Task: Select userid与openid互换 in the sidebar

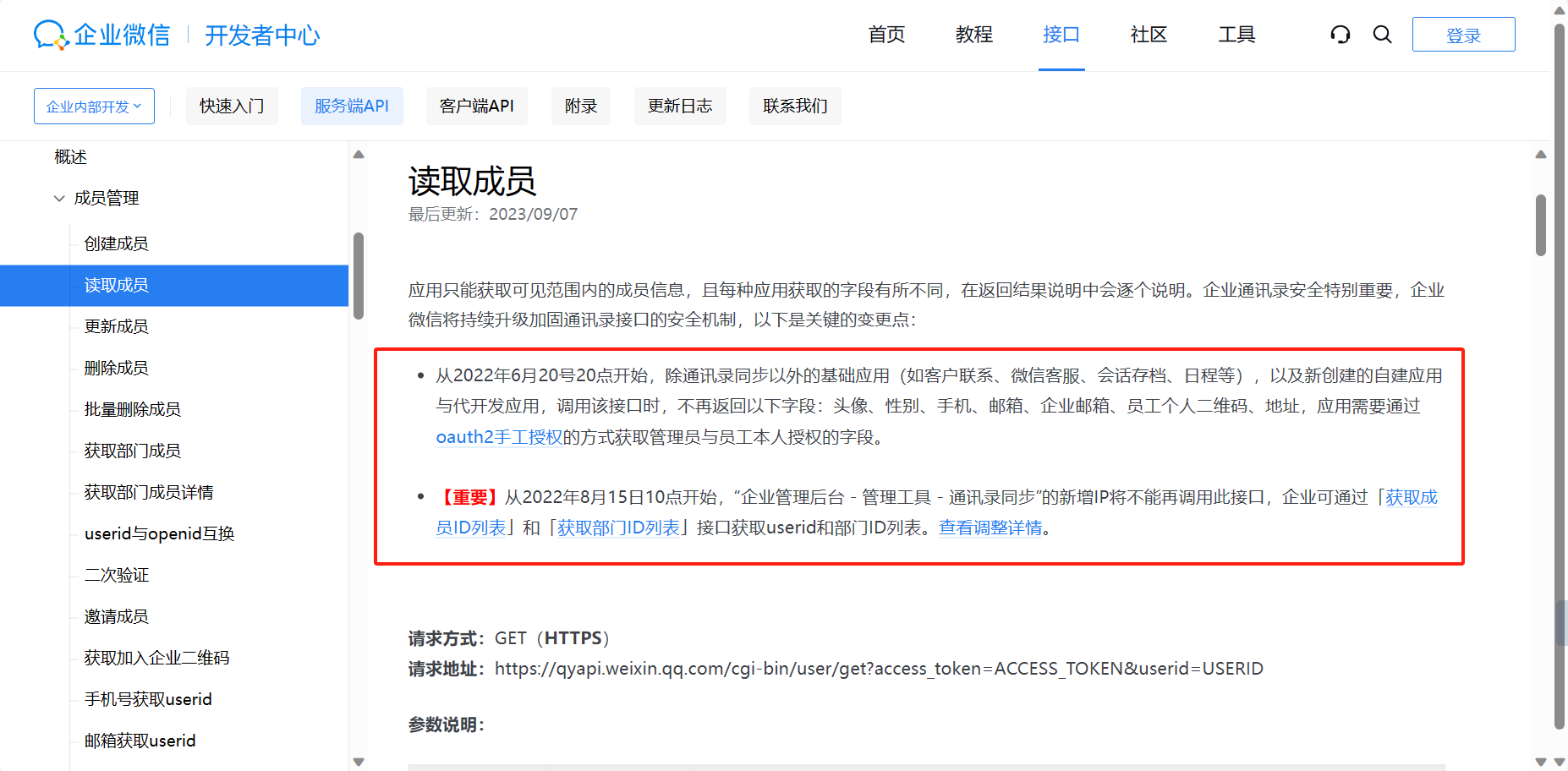Action: click(160, 534)
